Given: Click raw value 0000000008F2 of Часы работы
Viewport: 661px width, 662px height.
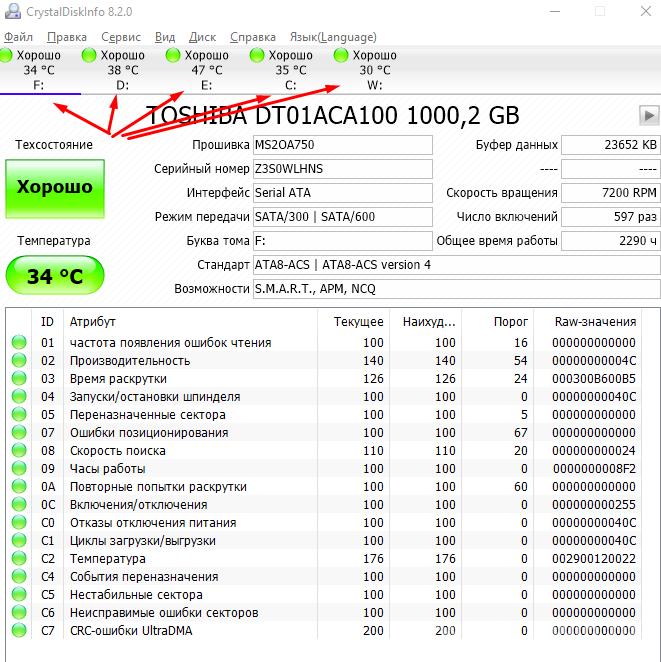Looking at the screenshot, I should (x=594, y=469).
